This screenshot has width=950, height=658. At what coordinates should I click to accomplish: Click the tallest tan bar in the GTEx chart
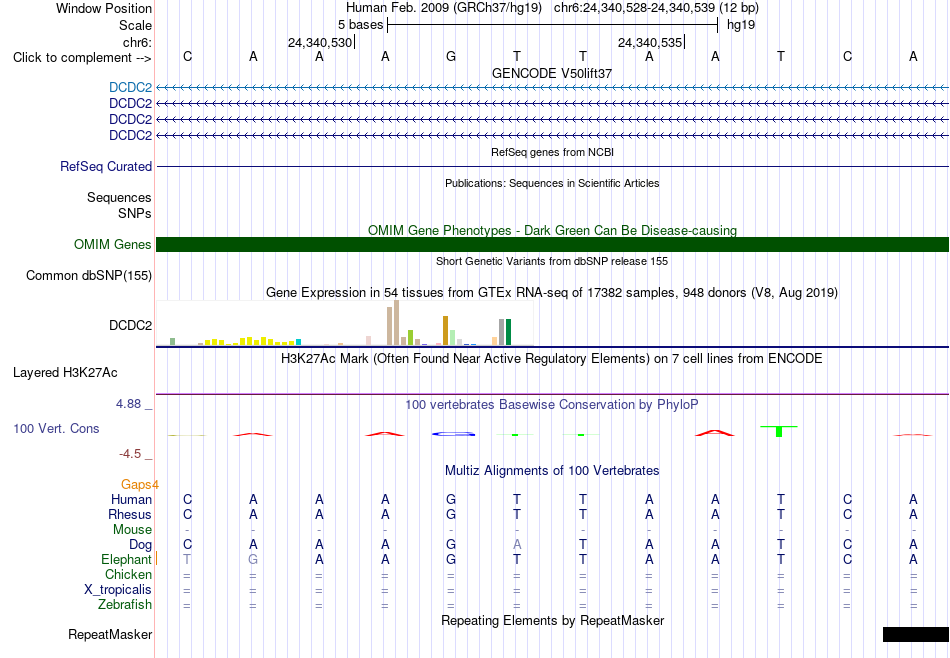(x=396, y=323)
